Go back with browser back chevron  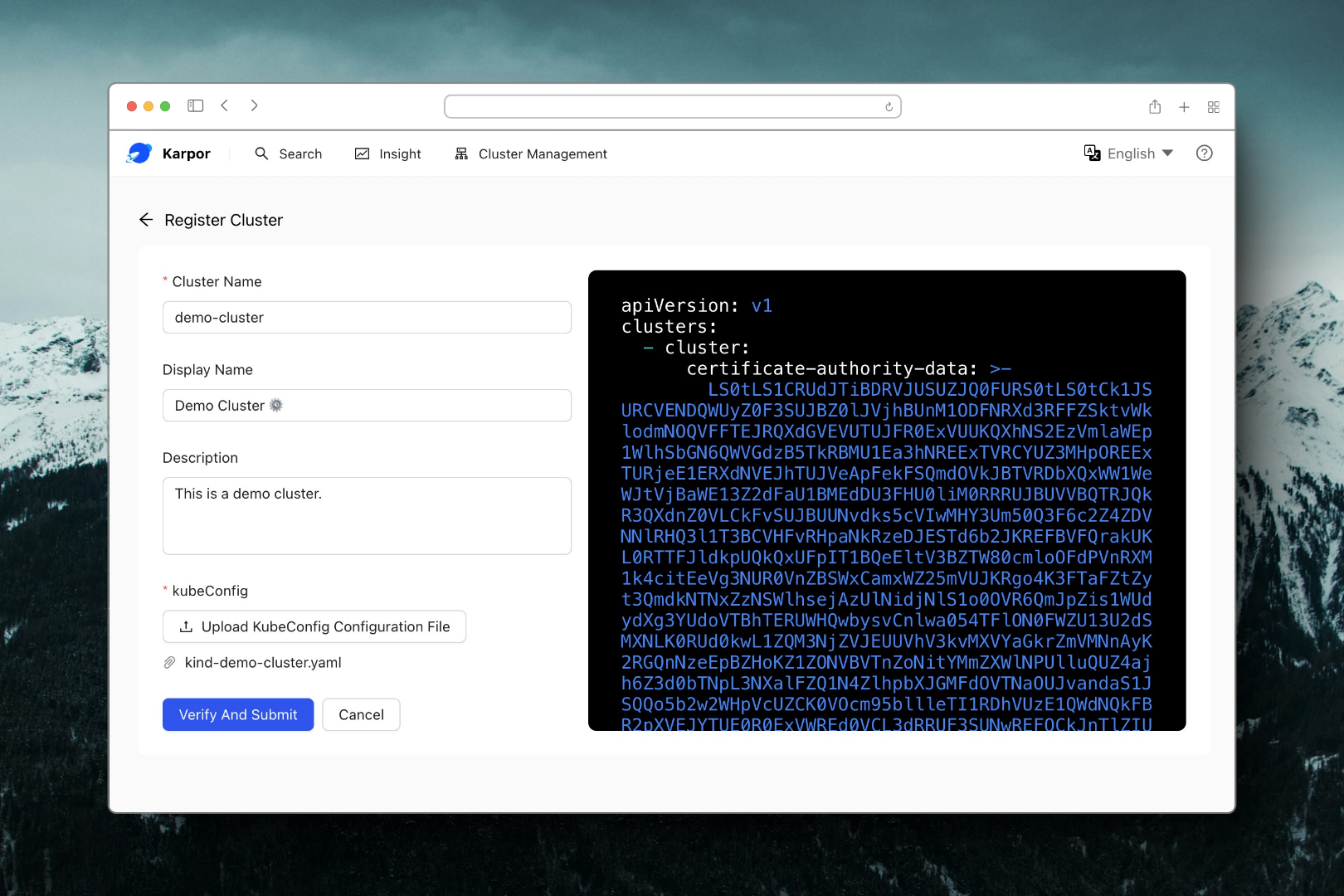coord(225,106)
